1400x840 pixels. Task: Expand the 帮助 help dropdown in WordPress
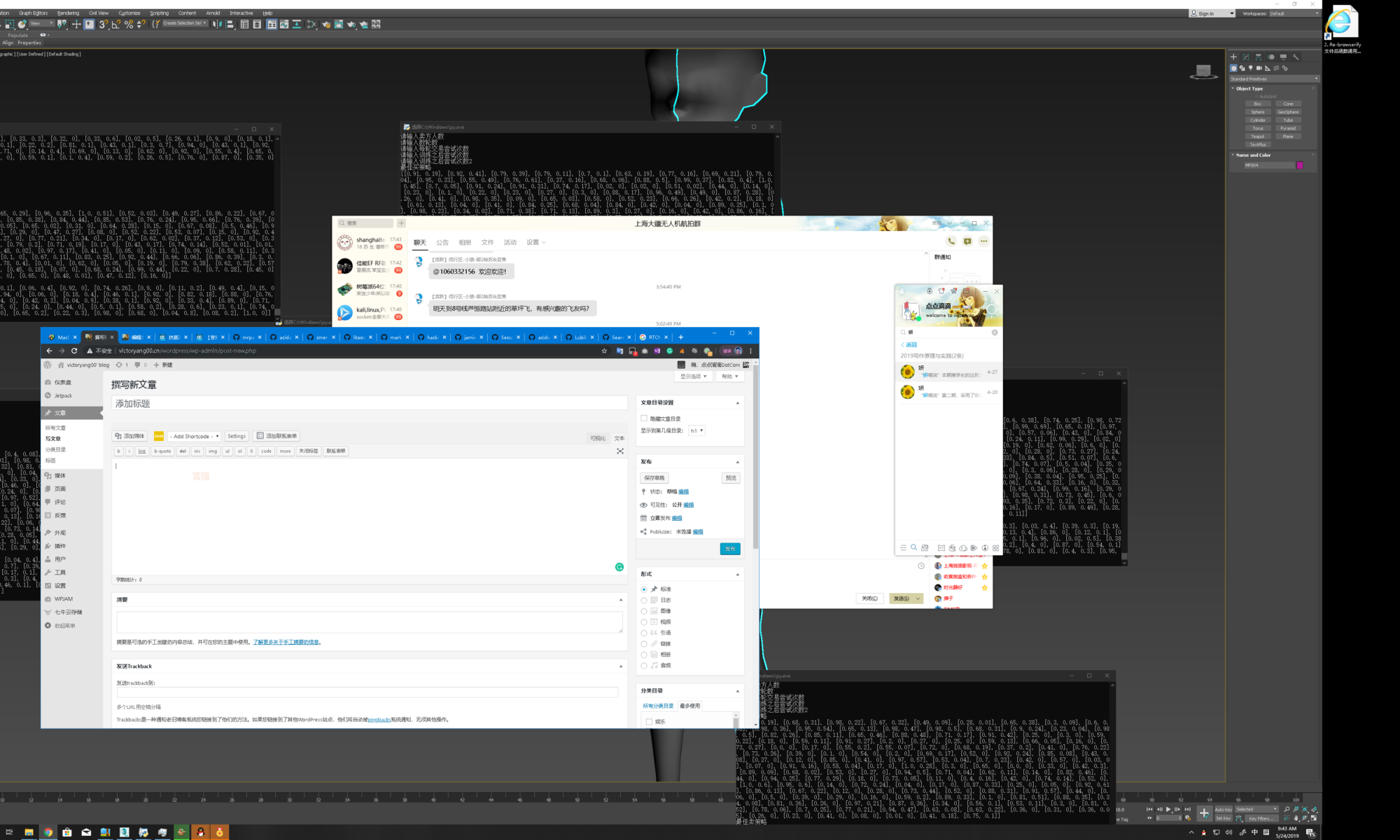tap(730, 377)
